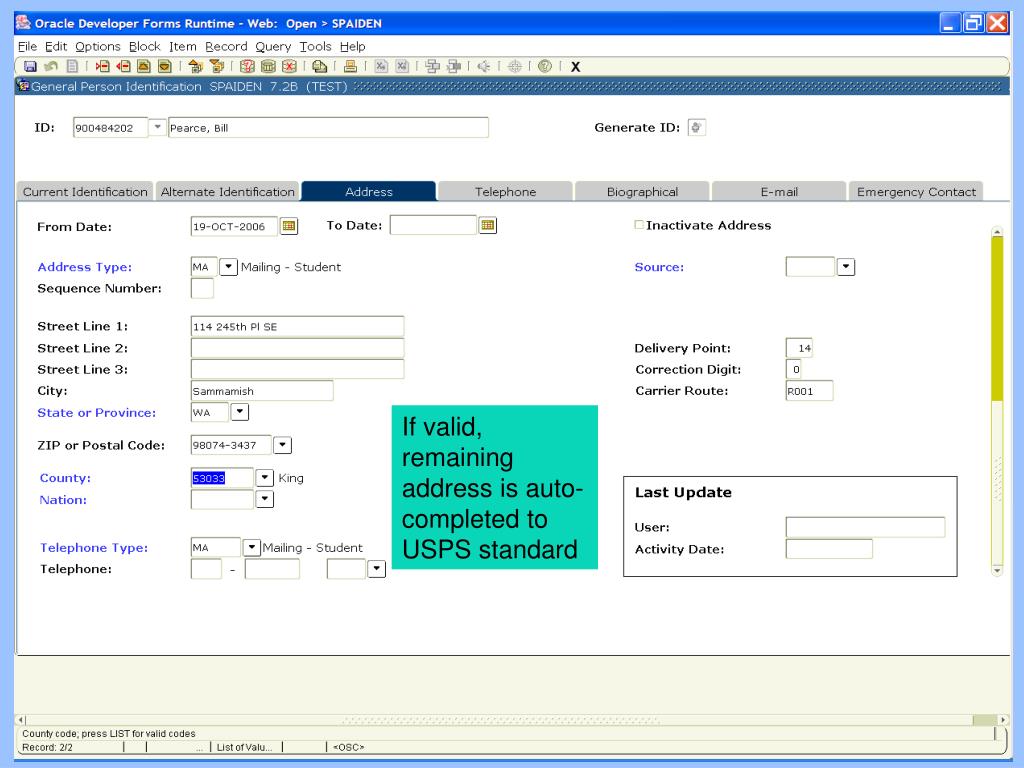Click the Sequence Number field

click(x=202, y=288)
